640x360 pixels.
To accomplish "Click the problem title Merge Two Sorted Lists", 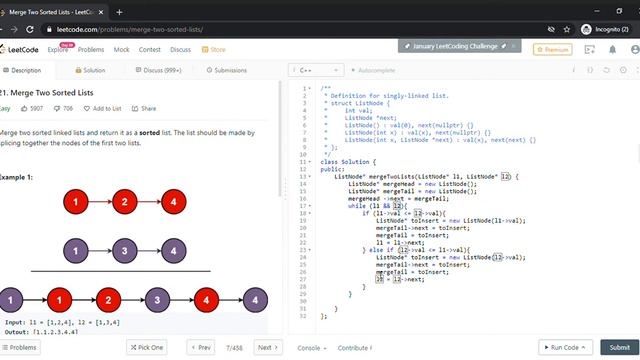I will pyautogui.click(x=47, y=93).
